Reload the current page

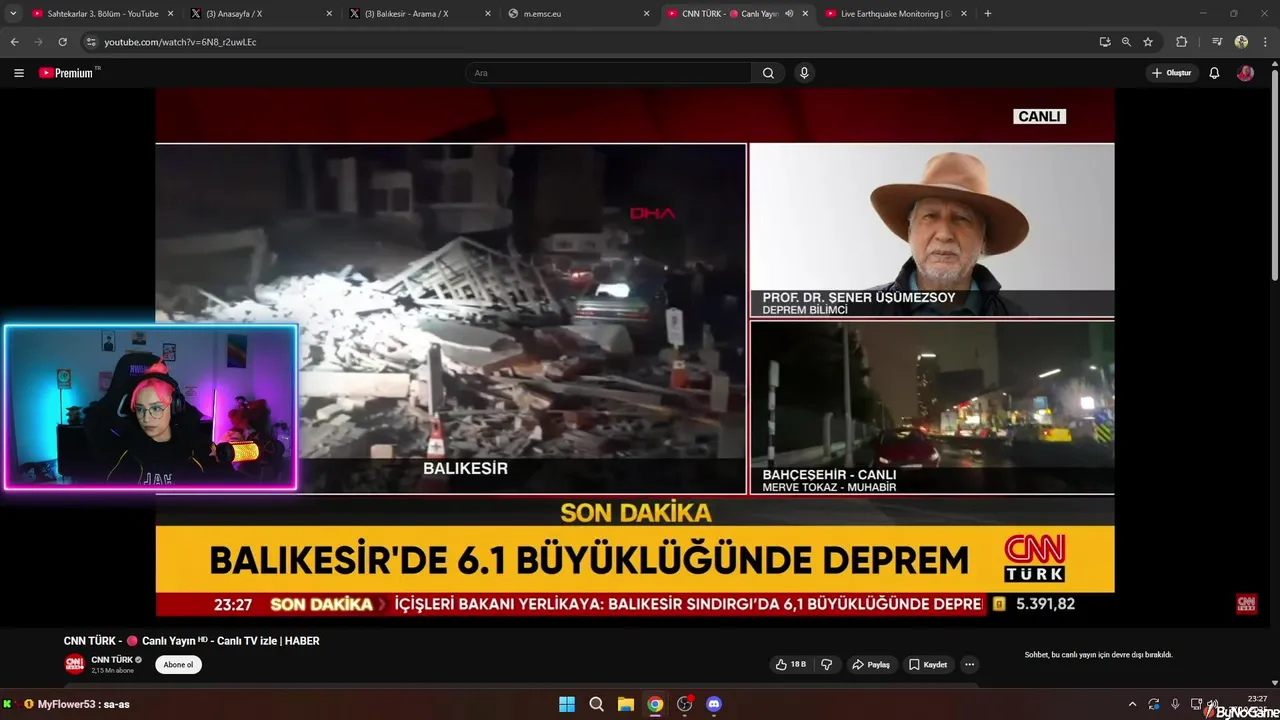coord(62,42)
